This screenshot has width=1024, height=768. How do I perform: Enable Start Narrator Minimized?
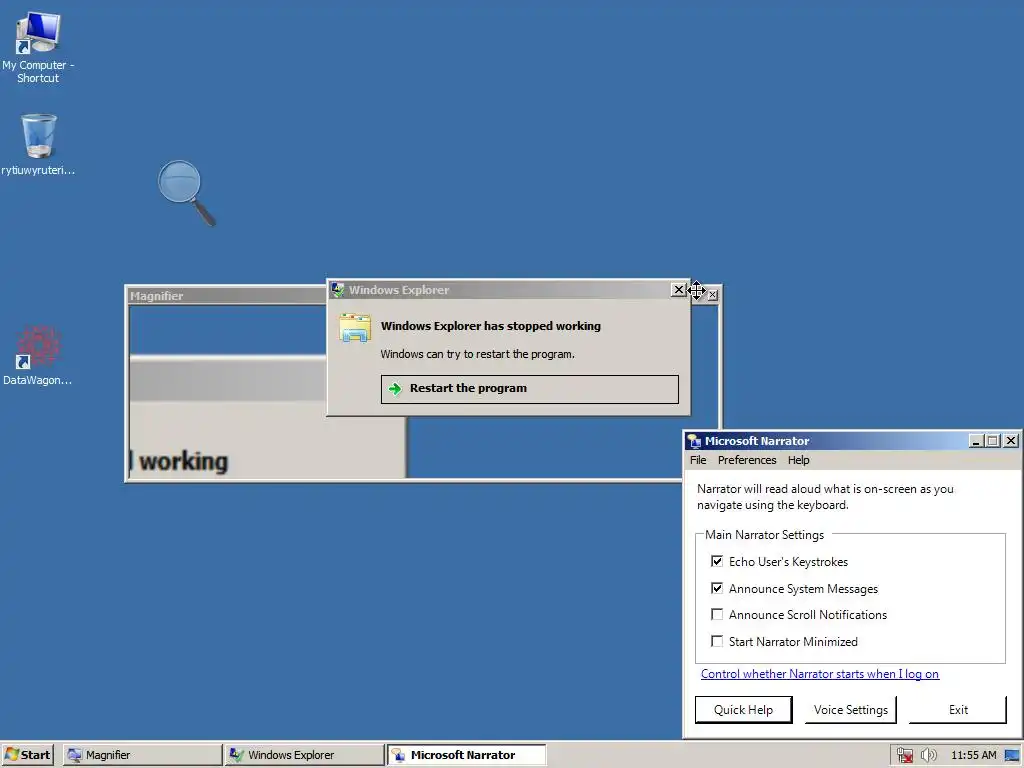click(x=717, y=641)
